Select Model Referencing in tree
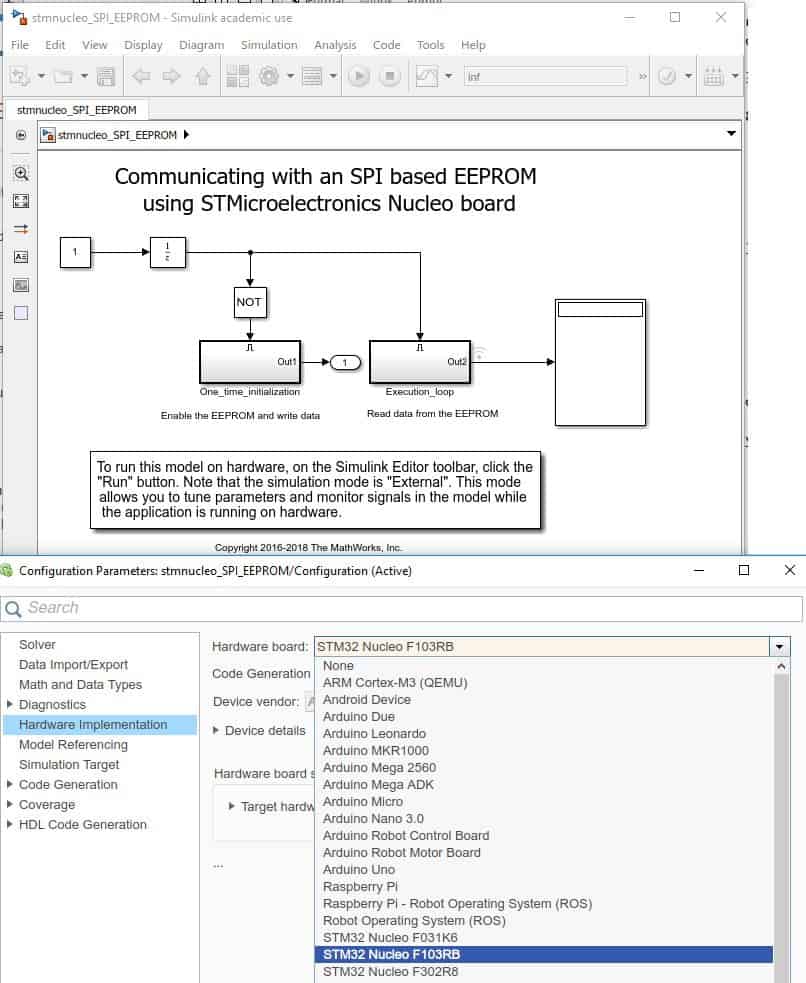This screenshot has height=983, width=806. click(x=73, y=744)
